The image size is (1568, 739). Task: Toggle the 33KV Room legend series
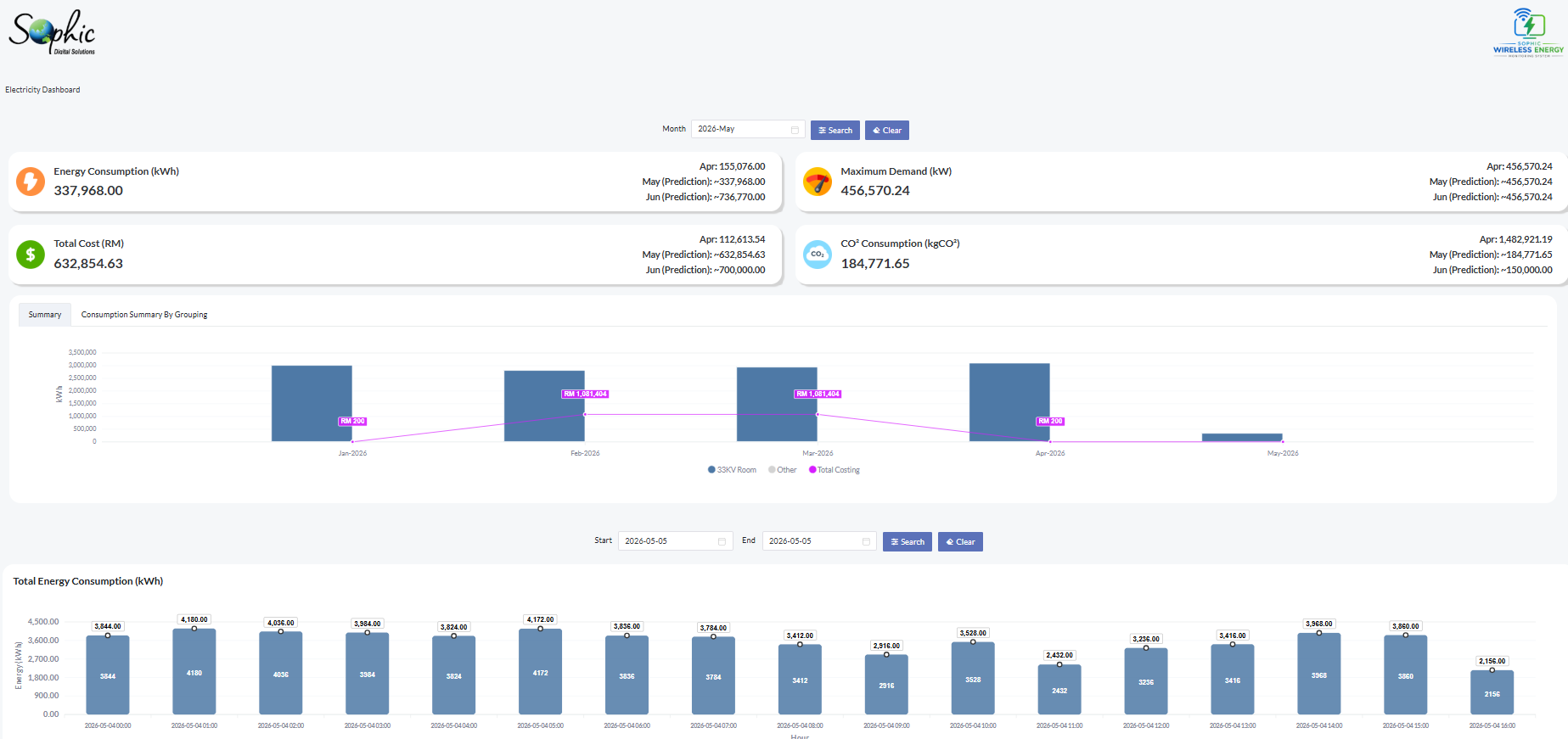[x=732, y=470]
